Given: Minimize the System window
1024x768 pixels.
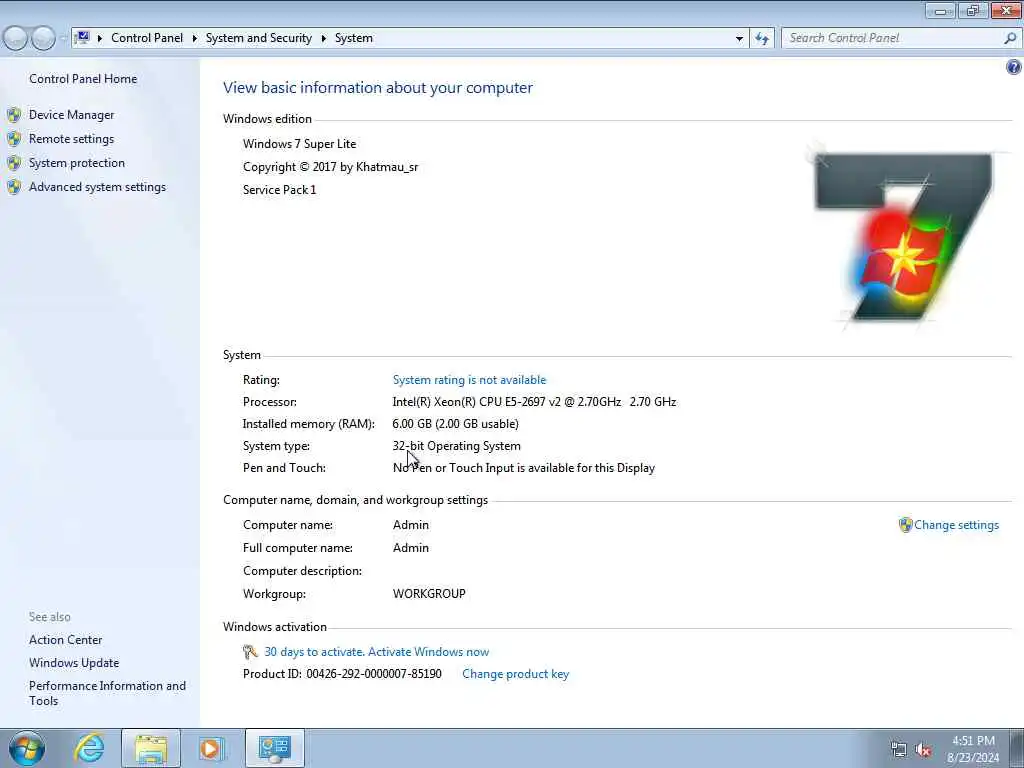Looking at the screenshot, I should coord(940,10).
